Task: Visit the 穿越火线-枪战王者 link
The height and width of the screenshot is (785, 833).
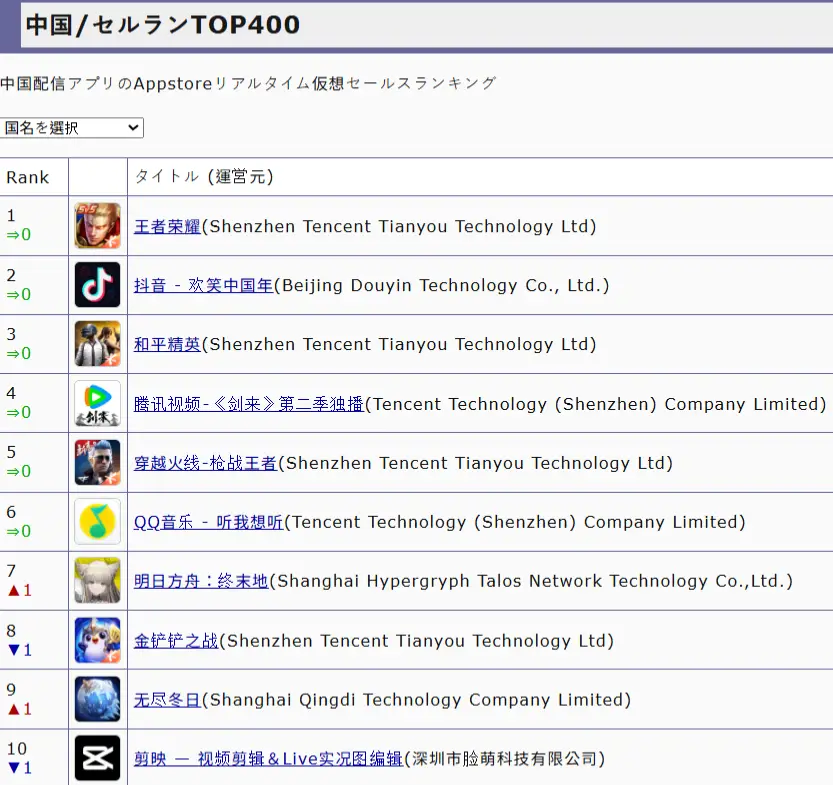Action: click(x=205, y=464)
